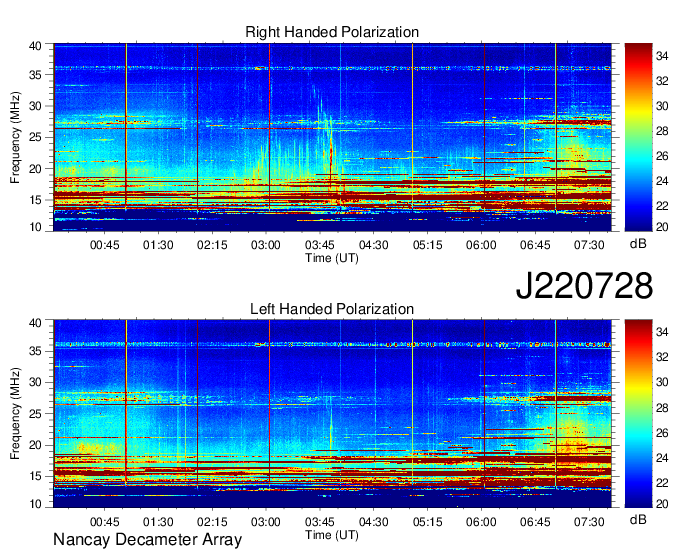Click the Right Handed Polarization spectrogram image
This screenshot has width=680, height=552.
(332, 137)
